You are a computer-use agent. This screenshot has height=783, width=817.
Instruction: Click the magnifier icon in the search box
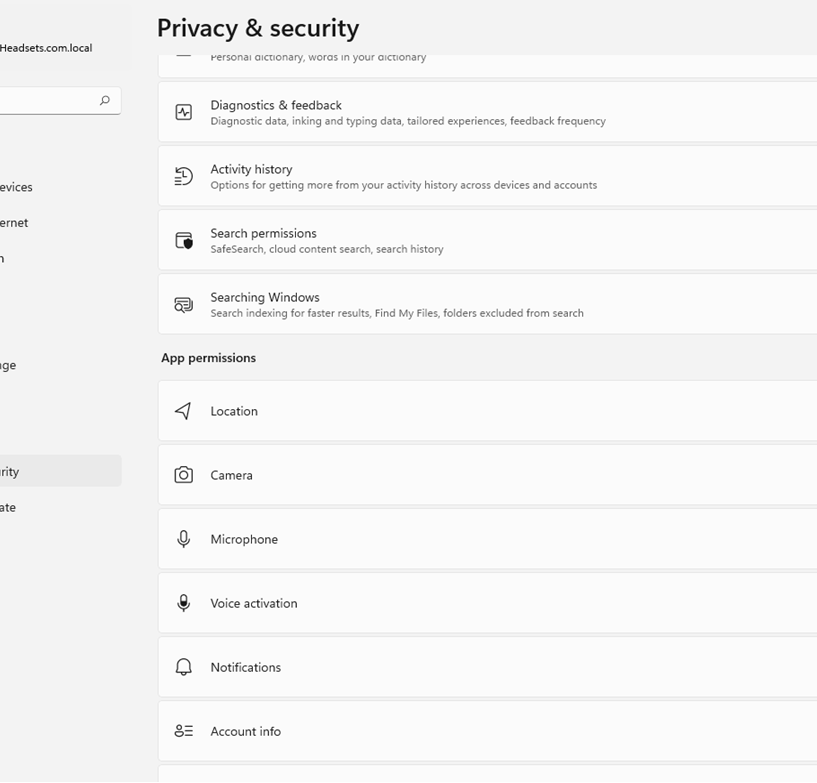click(104, 100)
